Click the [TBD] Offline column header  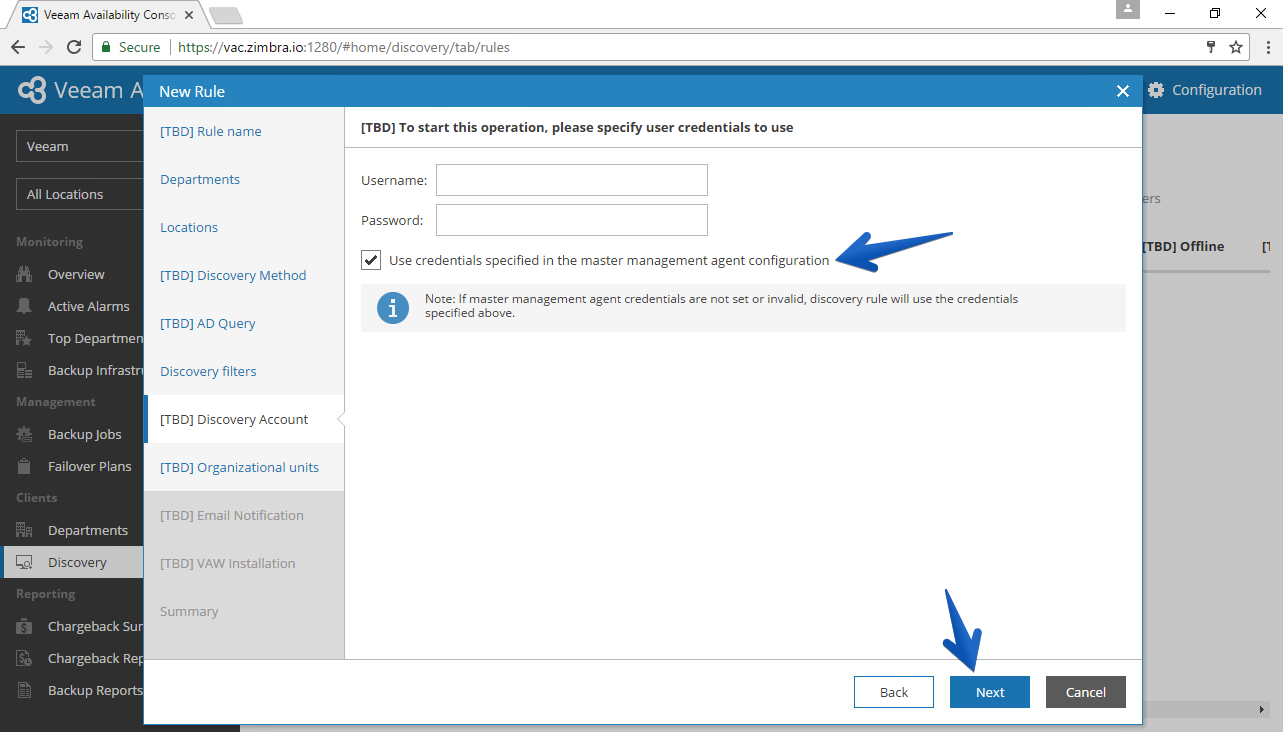(x=1183, y=246)
